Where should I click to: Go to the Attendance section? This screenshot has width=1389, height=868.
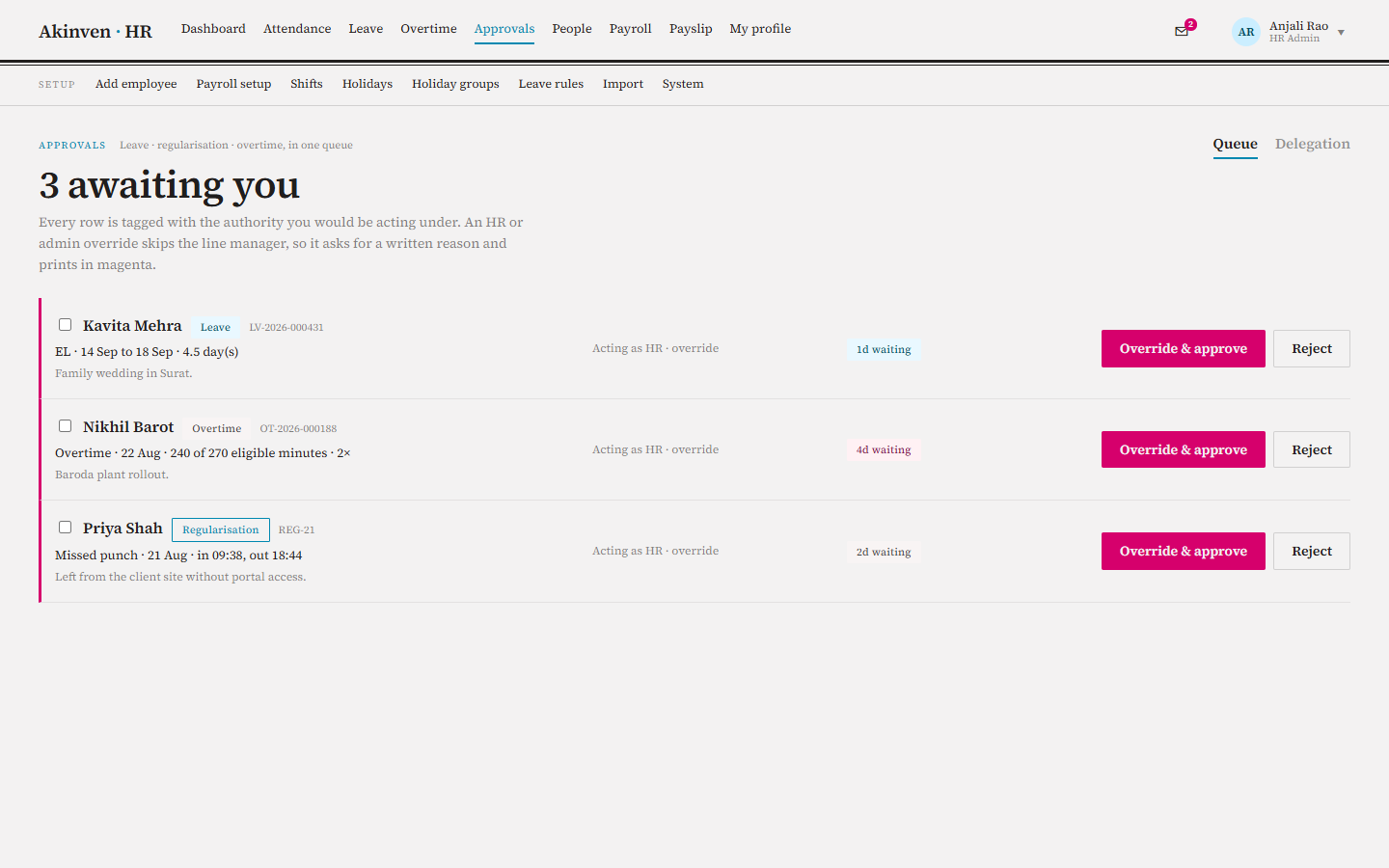tap(297, 29)
